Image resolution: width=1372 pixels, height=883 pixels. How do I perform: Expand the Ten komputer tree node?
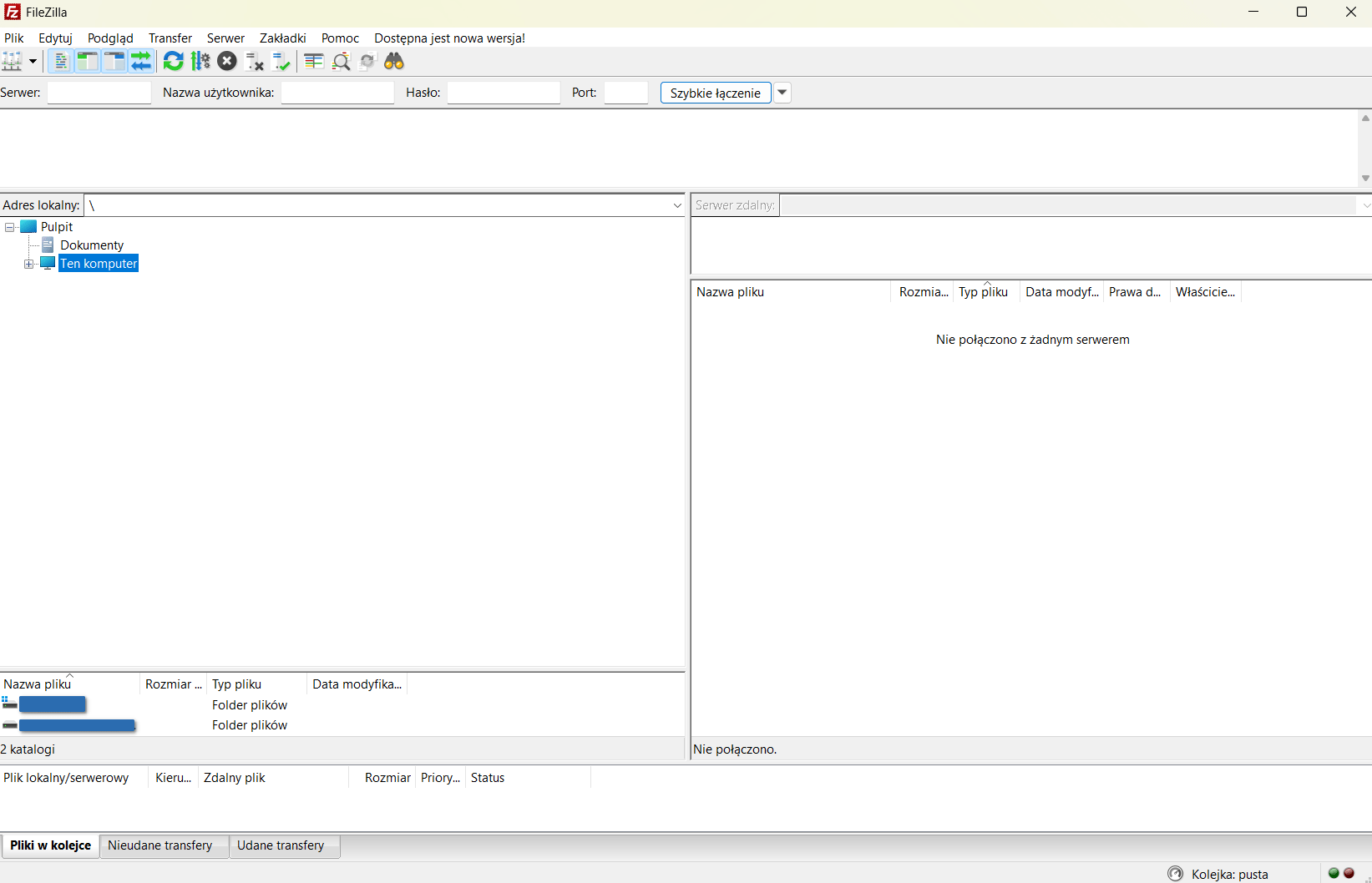29,264
